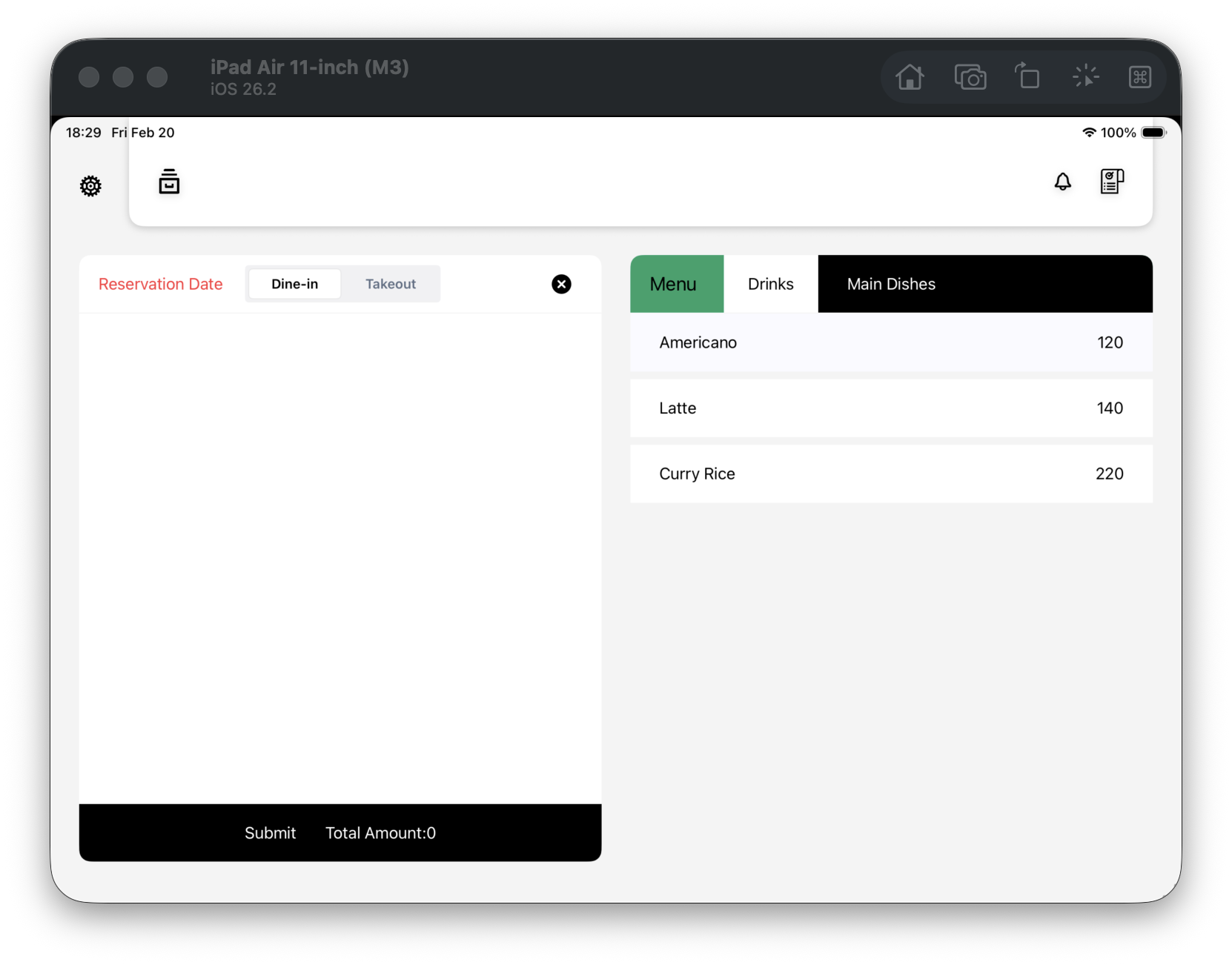
Task: Clear order with the X circle icon
Action: pos(561,285)
